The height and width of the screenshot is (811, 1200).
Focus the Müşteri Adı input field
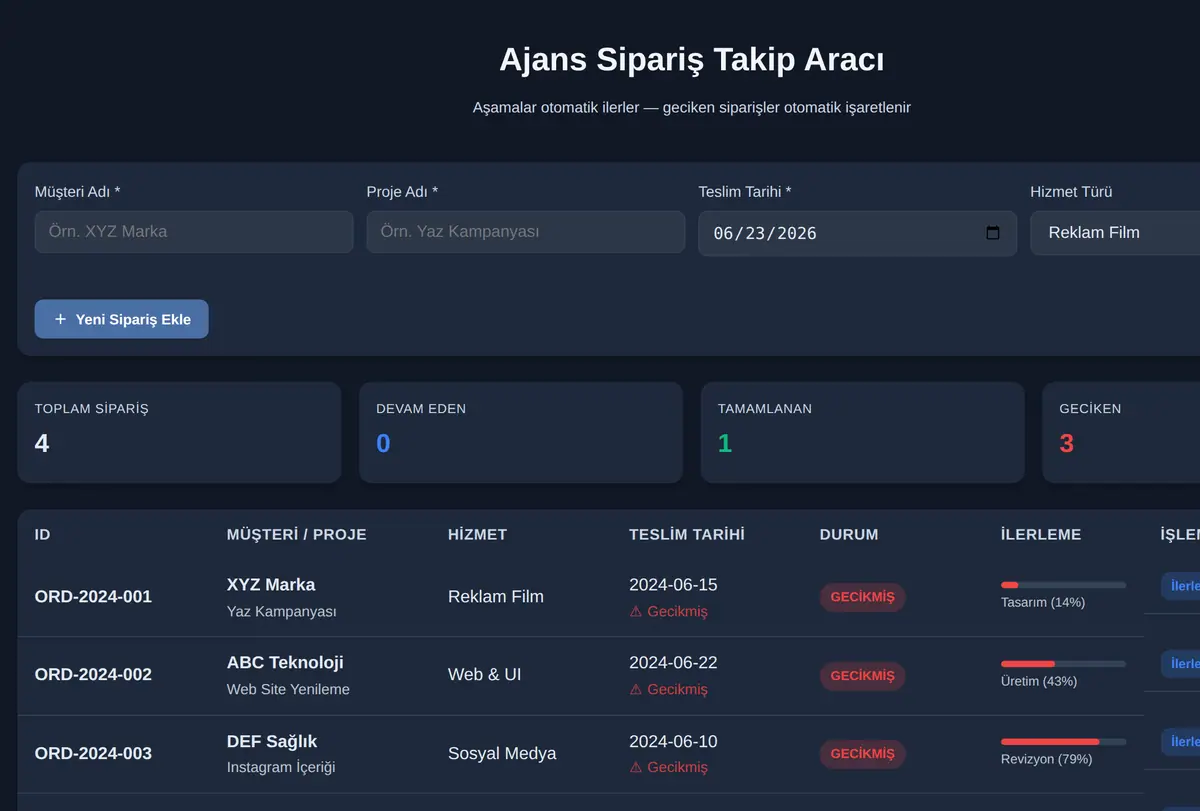pos(194,231)
